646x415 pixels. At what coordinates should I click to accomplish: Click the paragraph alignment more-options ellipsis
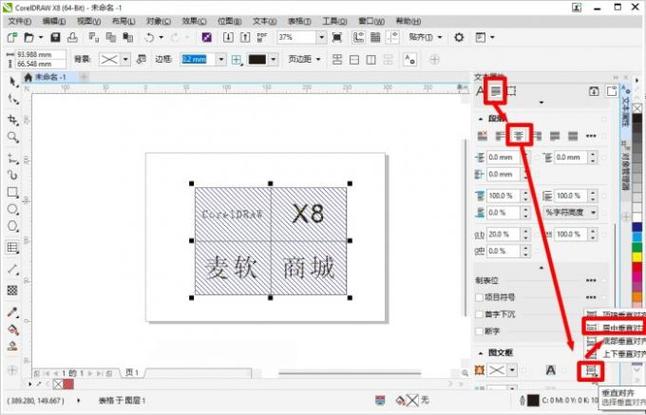pyautogui.click(x=591, y=136)
